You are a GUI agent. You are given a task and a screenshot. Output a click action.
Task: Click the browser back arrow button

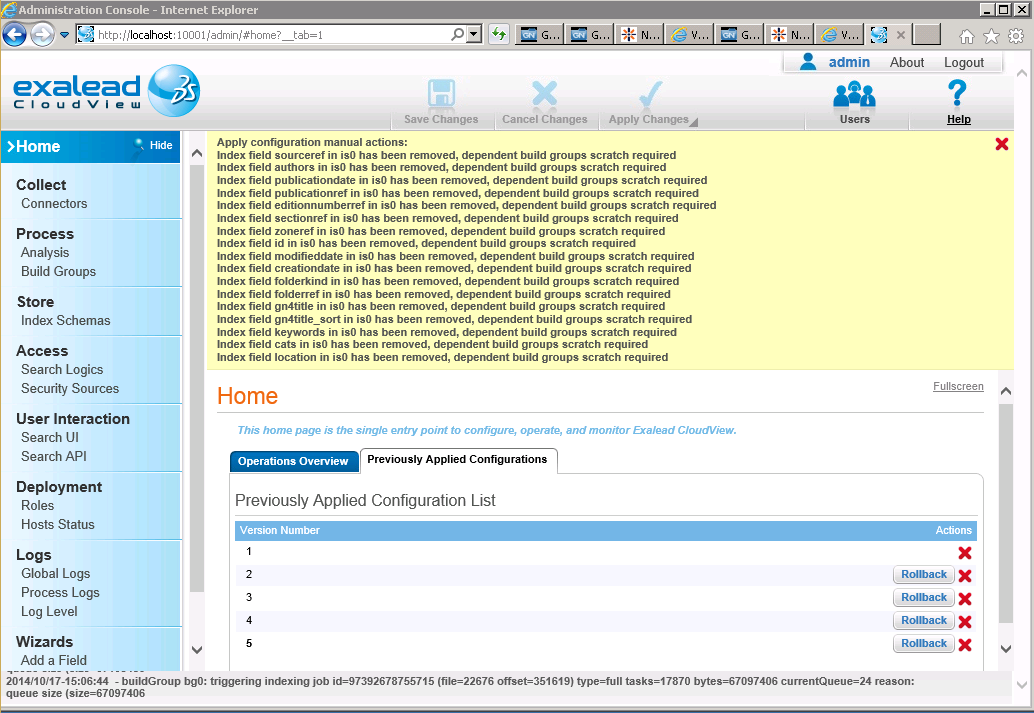coord(15,35)
